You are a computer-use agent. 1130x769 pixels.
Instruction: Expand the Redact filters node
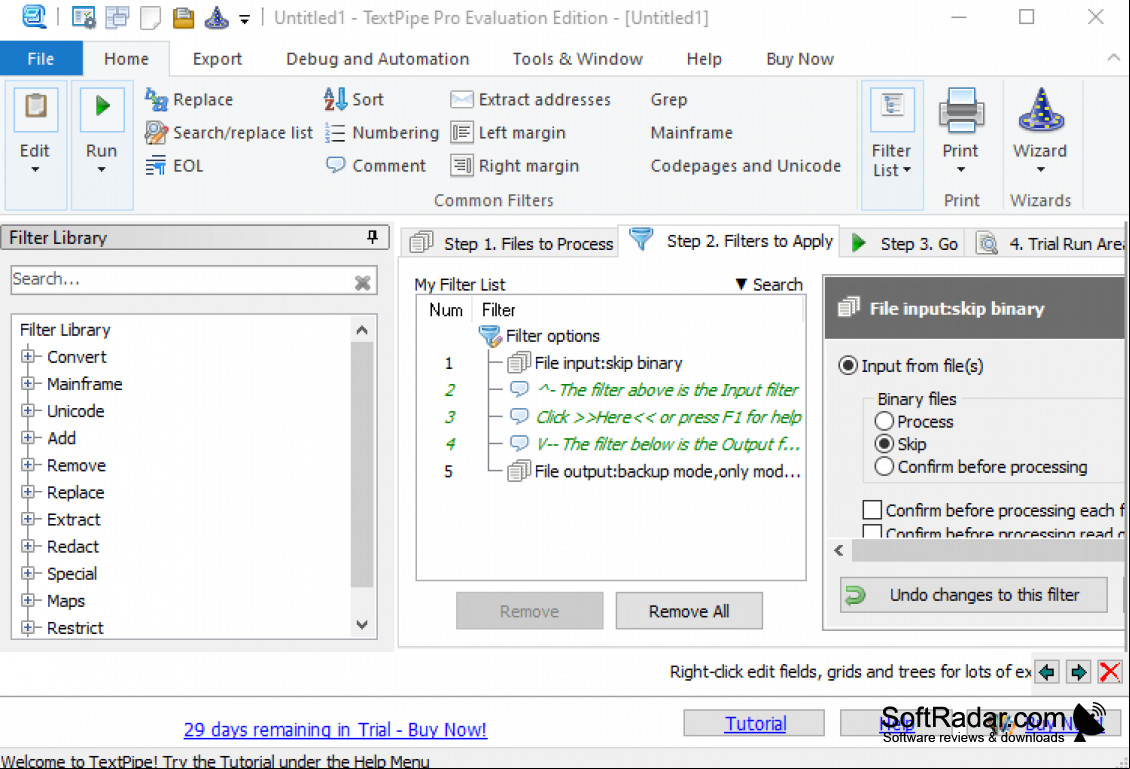(28, 546)
